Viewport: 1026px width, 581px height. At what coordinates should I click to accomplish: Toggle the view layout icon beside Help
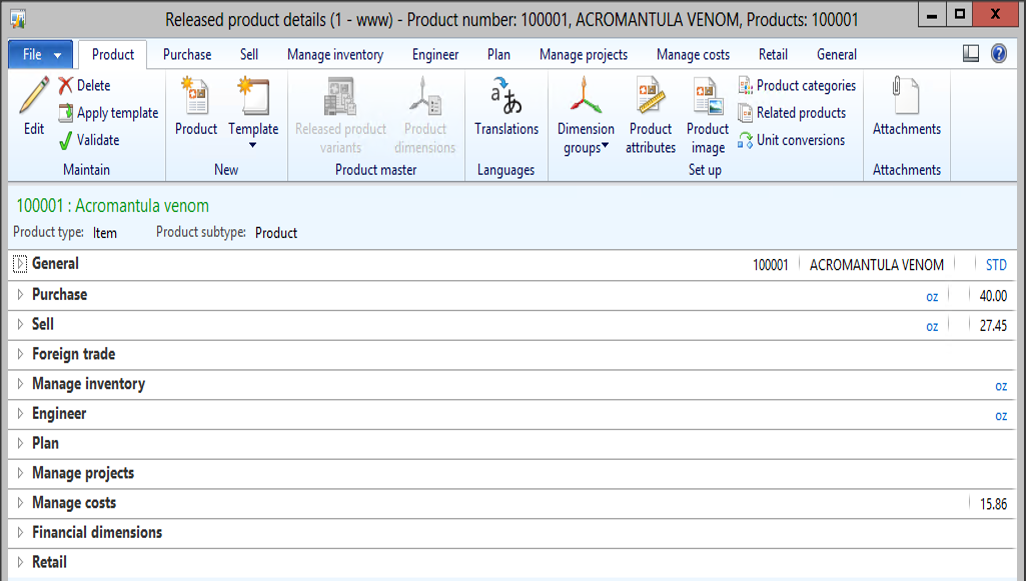[x=970, y=54]
